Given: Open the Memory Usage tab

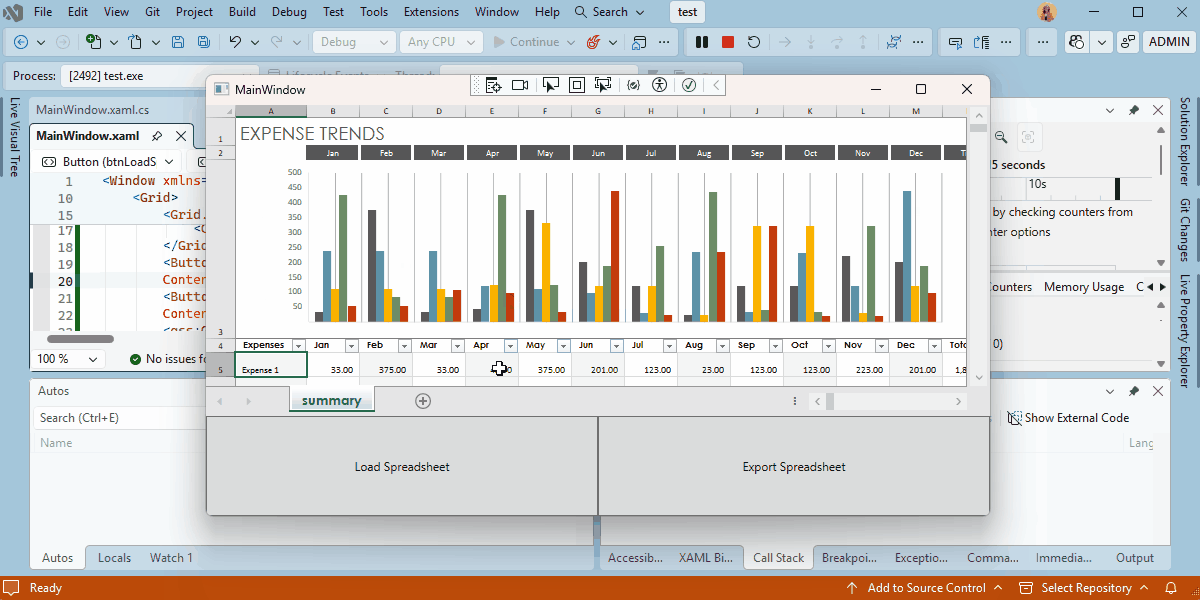Looking at the screenshot, I should (x=1084, y=287).
